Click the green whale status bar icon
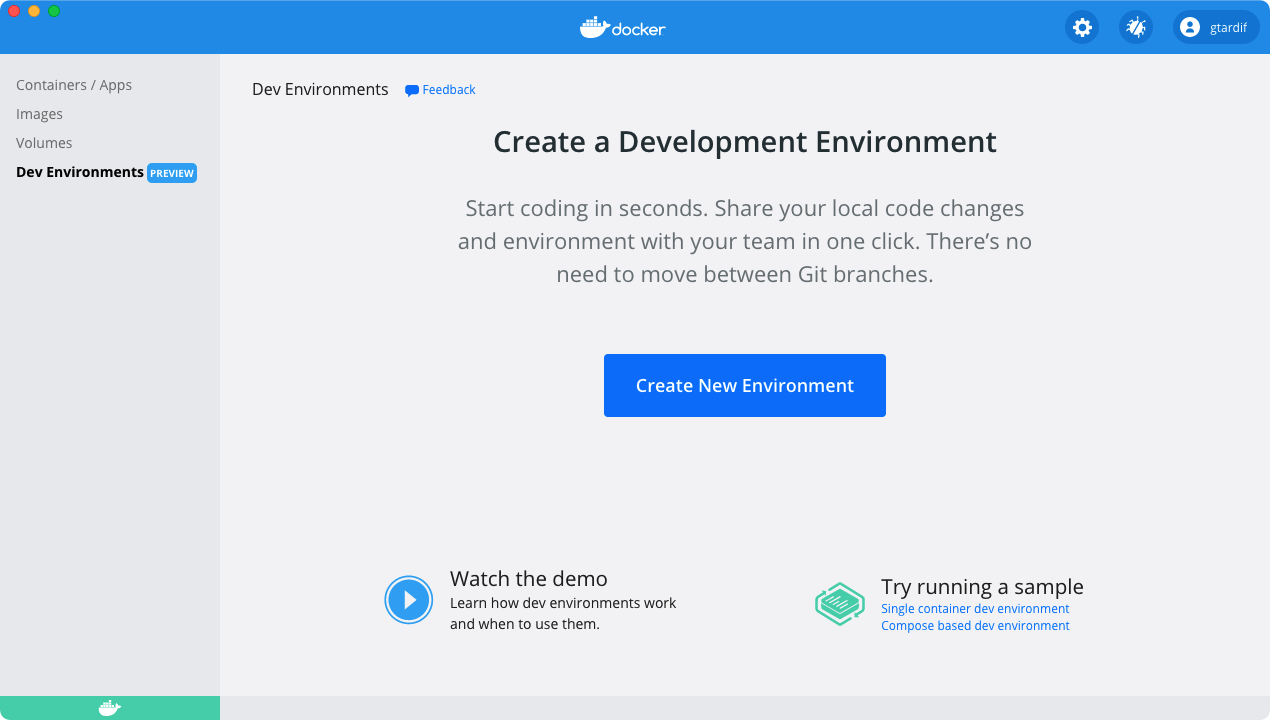Image resolution: width=1270 pixels, height=720 pixels. 109,707
